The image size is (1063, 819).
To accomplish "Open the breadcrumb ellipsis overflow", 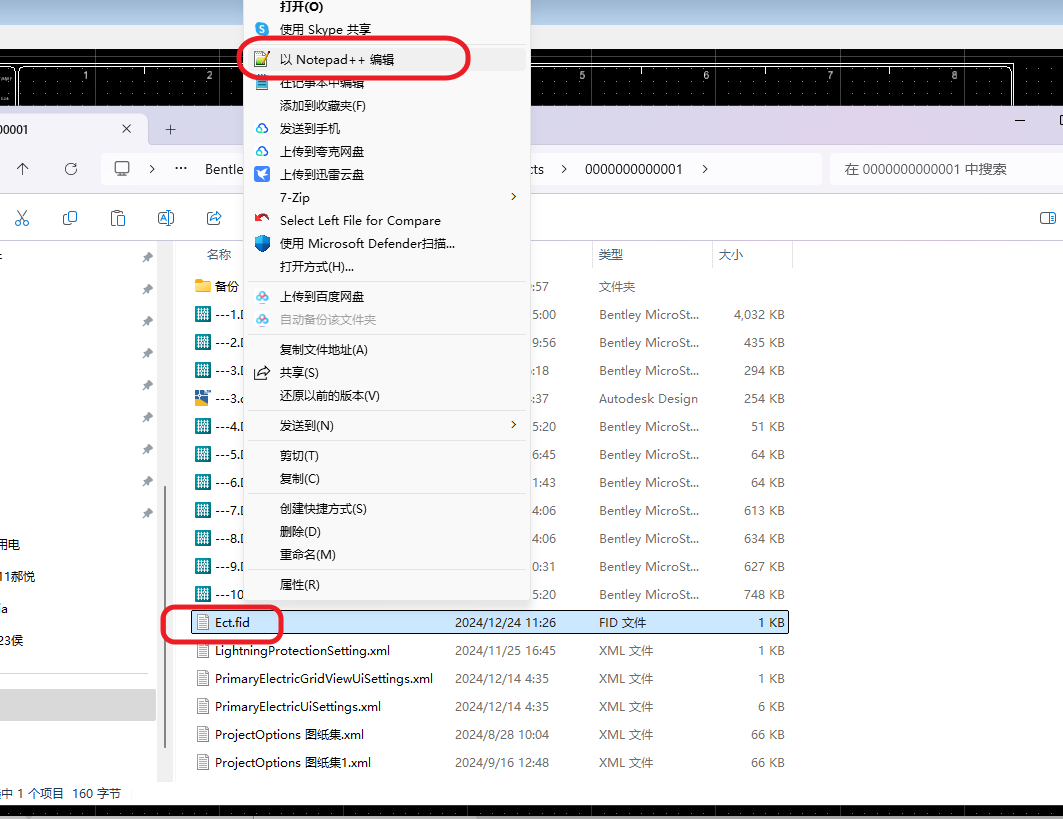I will (181, 169).
